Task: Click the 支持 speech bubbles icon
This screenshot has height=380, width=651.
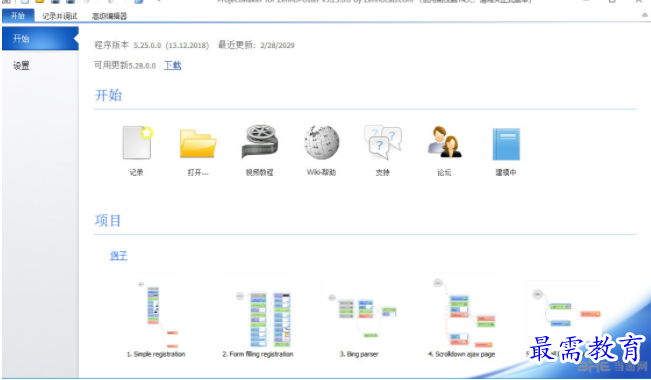Action: point(383,142)
